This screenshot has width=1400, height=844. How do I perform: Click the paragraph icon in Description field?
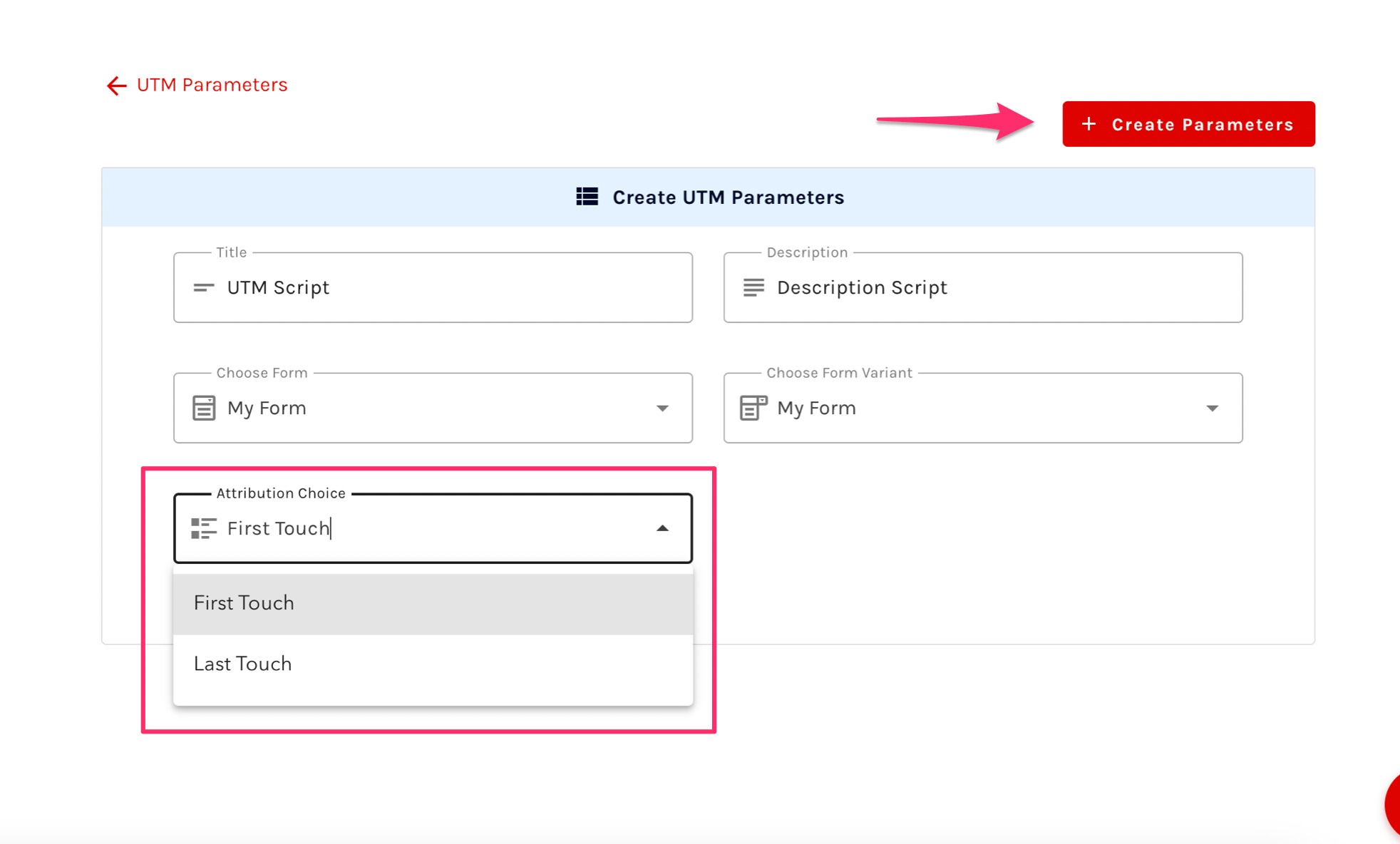tap(753, 287)
